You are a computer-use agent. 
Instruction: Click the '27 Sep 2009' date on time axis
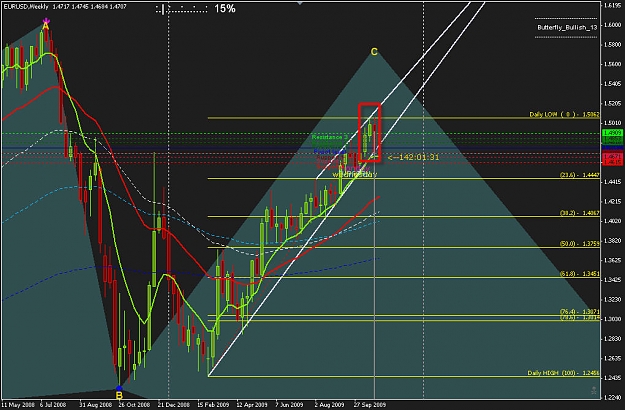[x=370, y=405]
